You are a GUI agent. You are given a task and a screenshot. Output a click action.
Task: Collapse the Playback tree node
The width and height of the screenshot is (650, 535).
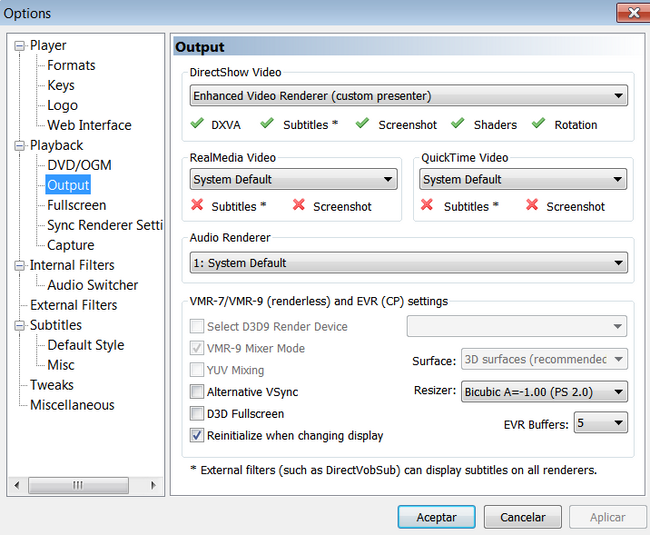[x=20, y=146]
